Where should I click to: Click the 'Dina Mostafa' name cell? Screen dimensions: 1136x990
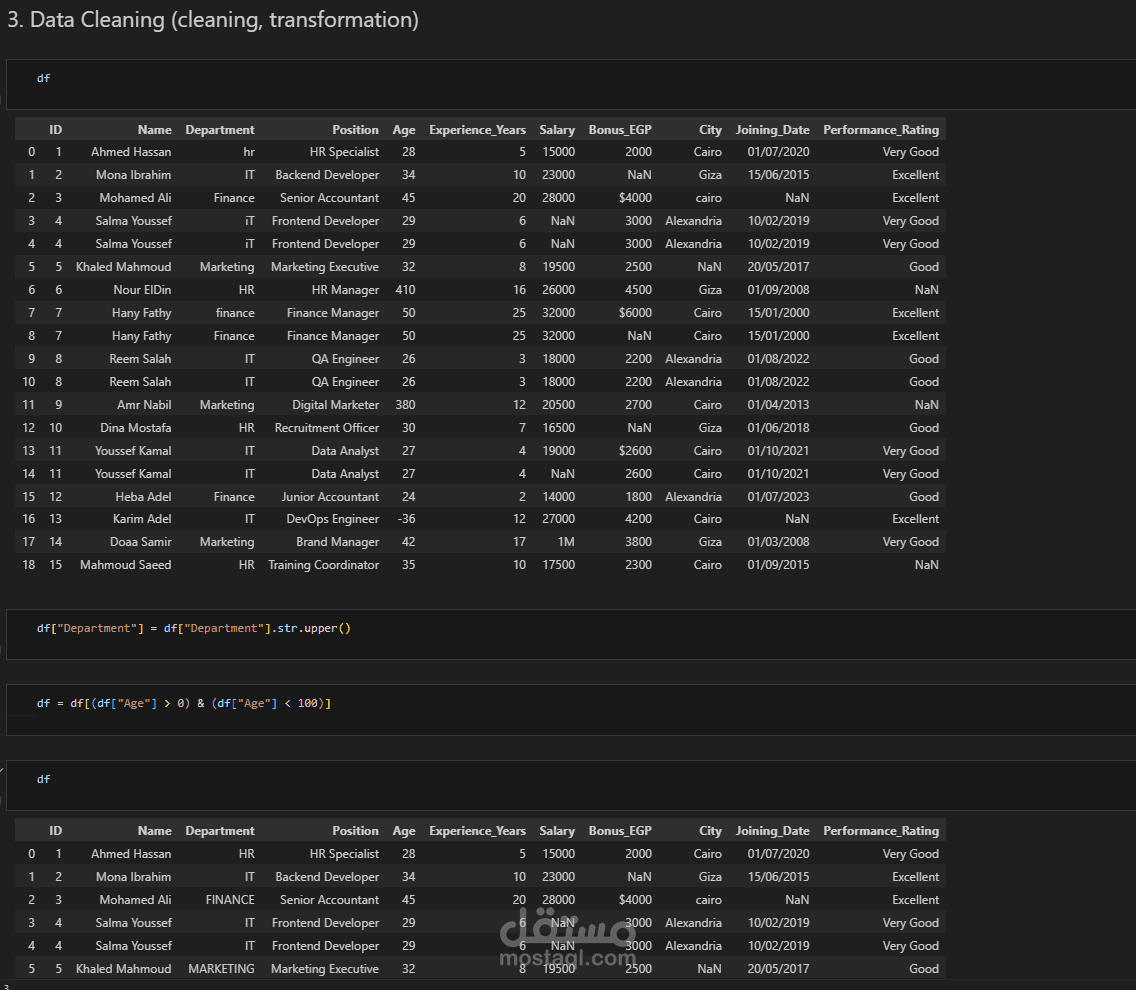pyautogui.click(x=135, y=428)
